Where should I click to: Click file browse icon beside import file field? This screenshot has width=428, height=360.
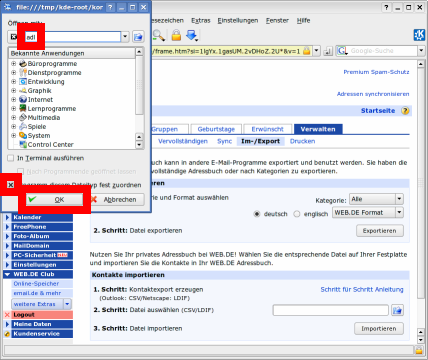tap(397, 310)
